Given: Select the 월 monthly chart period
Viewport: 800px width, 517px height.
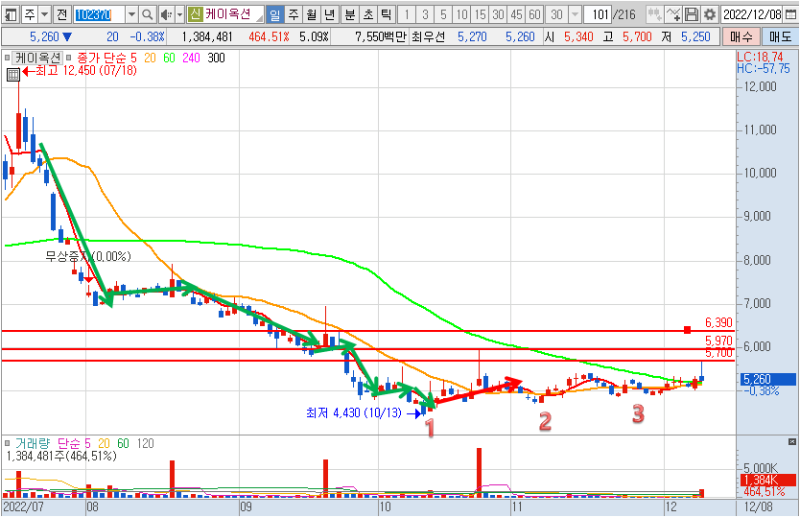Looking at the screenshot, I should pos(312,14).
